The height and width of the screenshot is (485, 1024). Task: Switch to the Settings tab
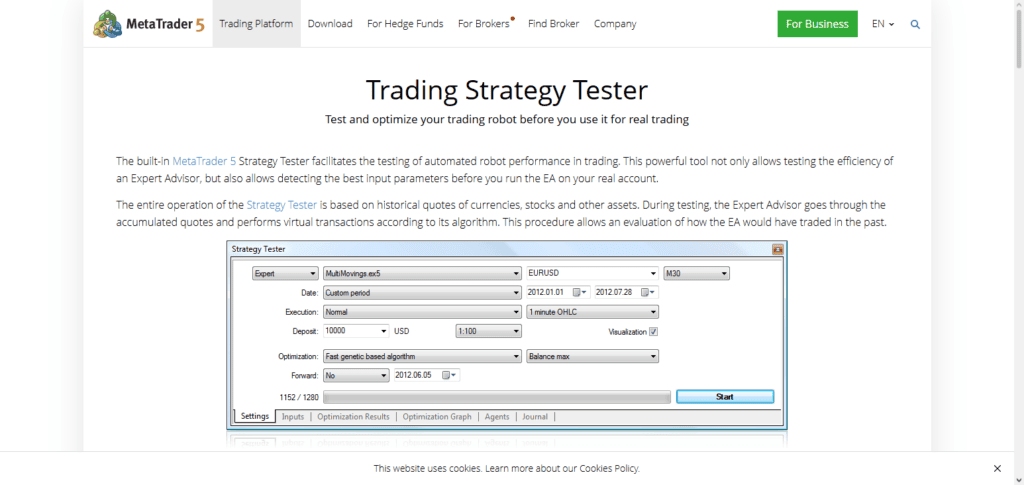coord(255,416)
